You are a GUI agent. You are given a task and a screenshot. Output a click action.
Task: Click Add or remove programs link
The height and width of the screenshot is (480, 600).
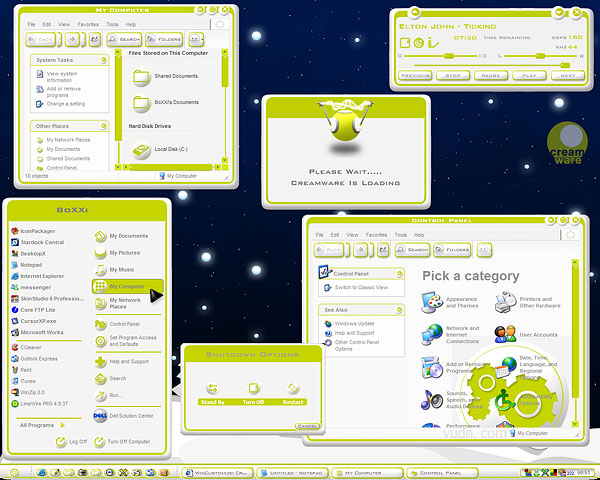(x=63, y=92)
